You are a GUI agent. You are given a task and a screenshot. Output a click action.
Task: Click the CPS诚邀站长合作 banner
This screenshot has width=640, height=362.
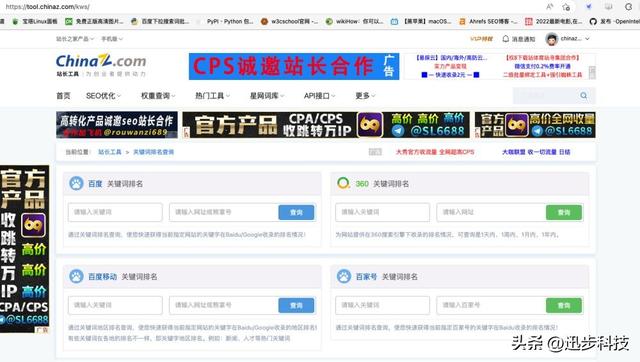point(294,66)
